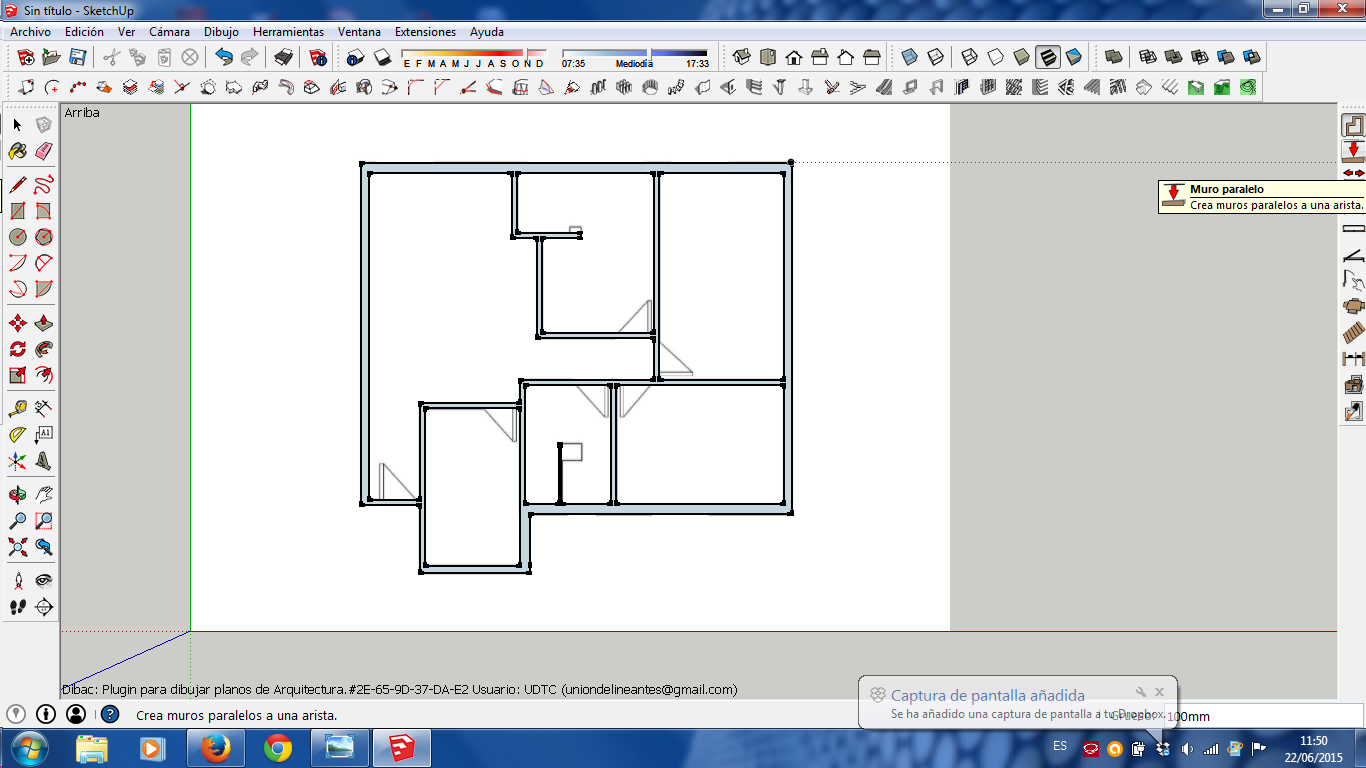The image size is (1366, 768).
Task: Click the Dibac parallel wall tool
Action: pos(1353,151)
